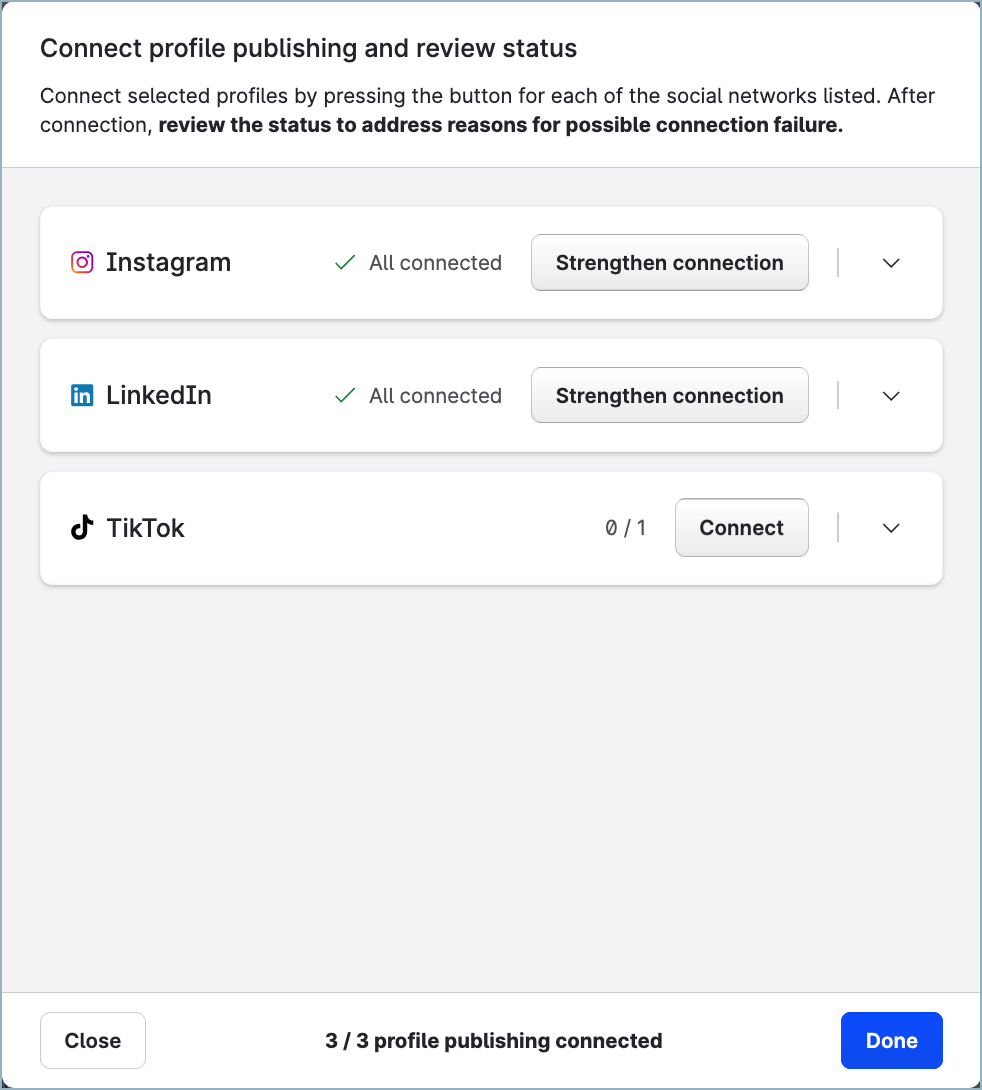982x1090 pixels.
Task: Close the connection dialog
Action: (x=92, y=1040)
